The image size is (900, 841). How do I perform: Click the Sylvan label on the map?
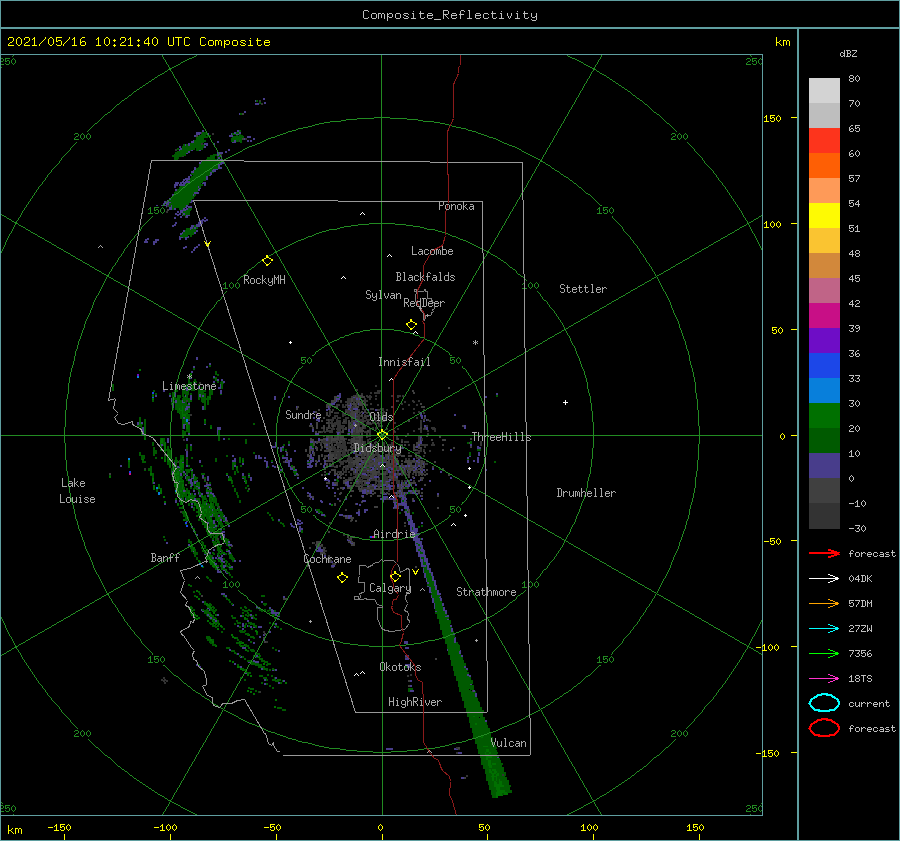point(383,295)
